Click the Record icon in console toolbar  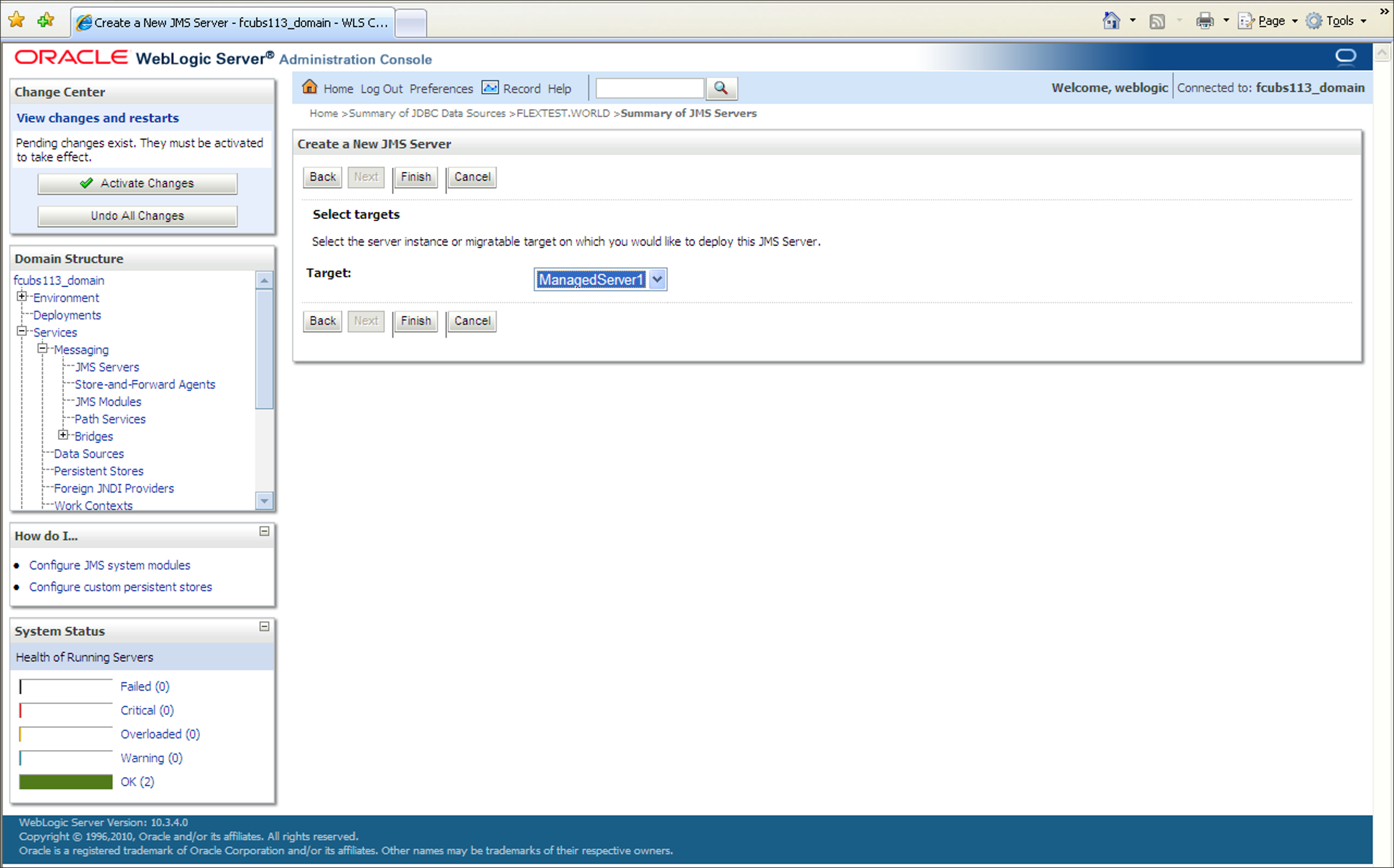(489, 87)
